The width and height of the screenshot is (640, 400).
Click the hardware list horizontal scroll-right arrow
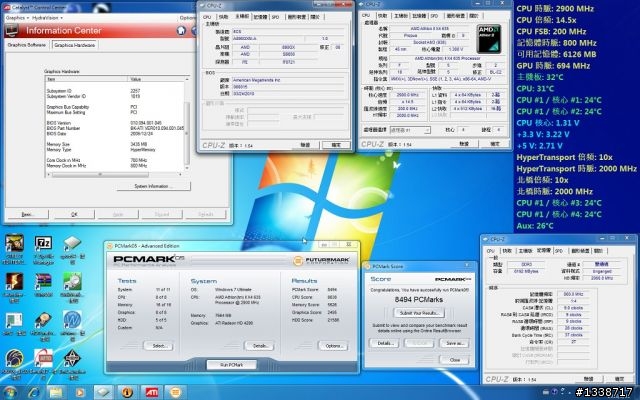click(180, 175)
